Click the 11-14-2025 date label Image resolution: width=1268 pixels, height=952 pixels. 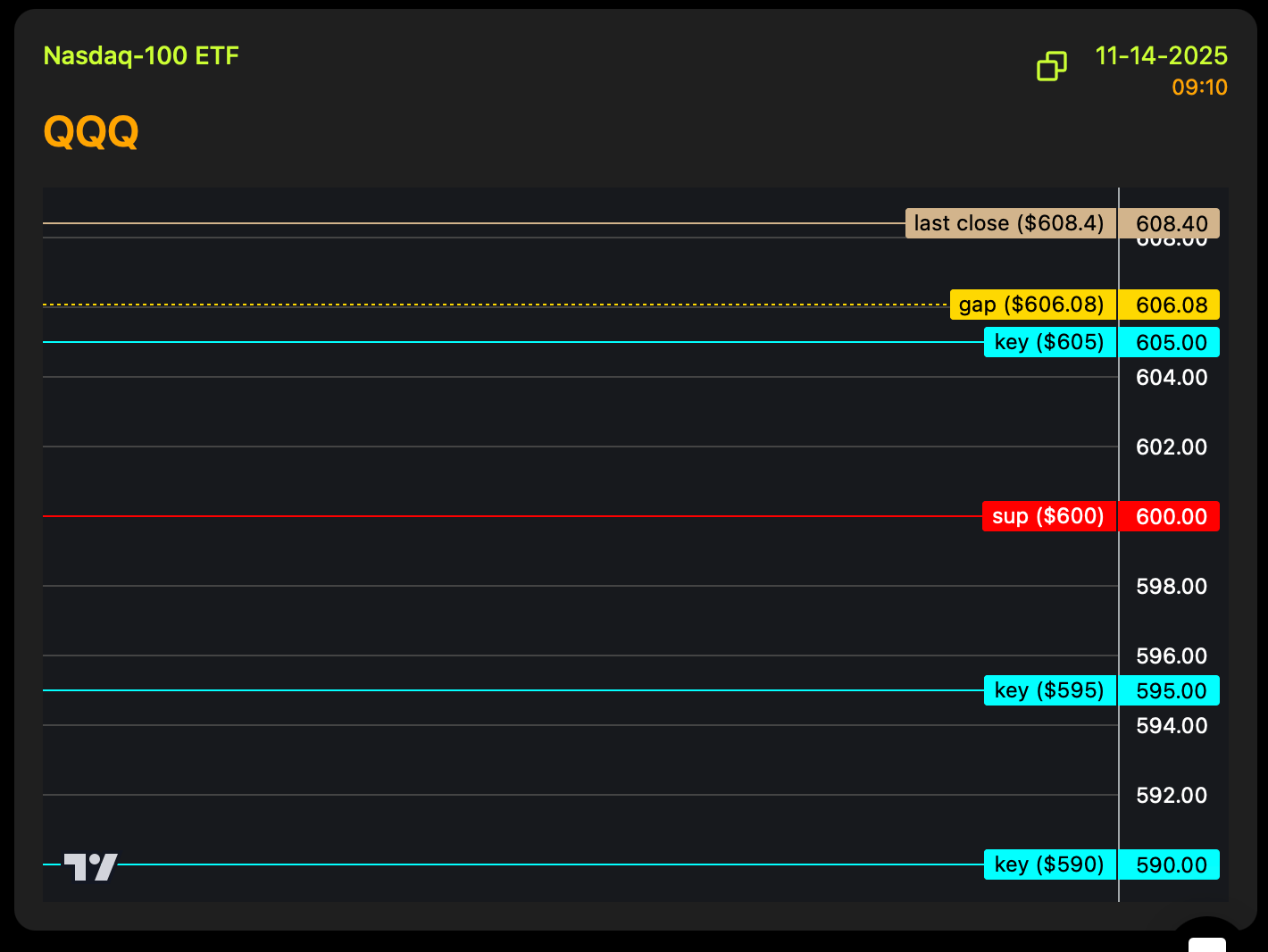tap(1161, 56)
